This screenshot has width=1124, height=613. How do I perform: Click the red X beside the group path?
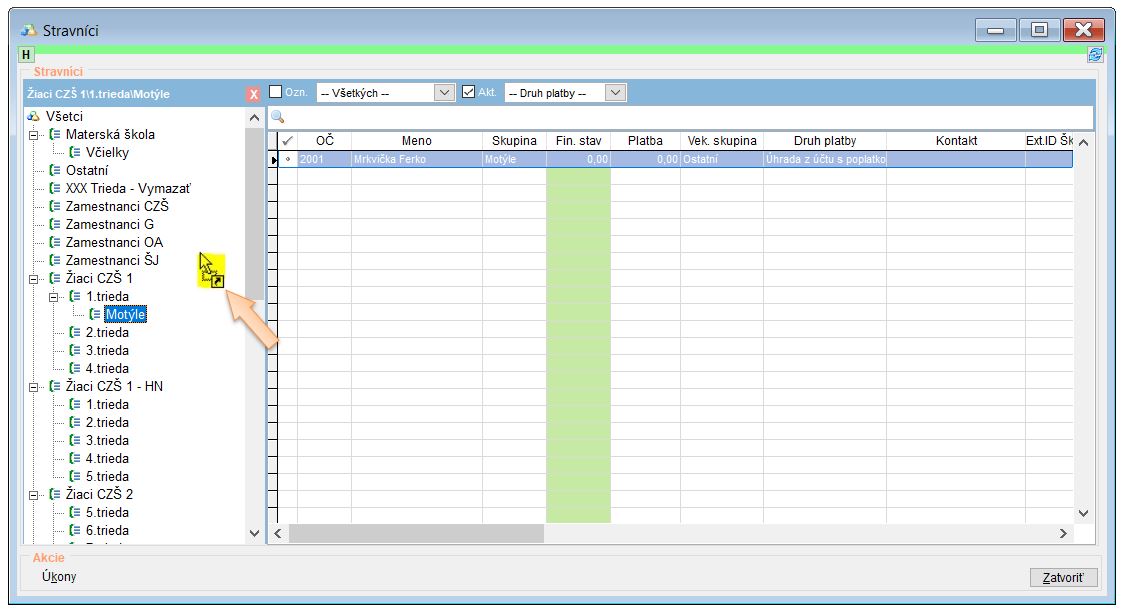(x=254, y=94)
